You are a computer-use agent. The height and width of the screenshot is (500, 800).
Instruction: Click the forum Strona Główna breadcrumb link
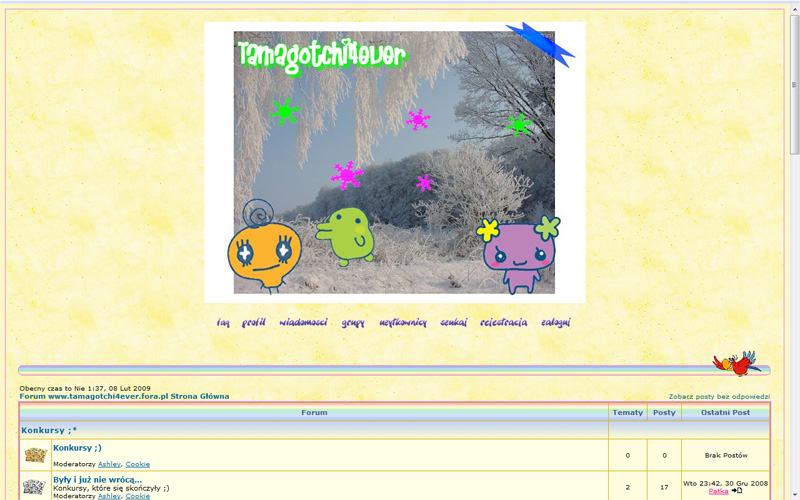point(124,397)
